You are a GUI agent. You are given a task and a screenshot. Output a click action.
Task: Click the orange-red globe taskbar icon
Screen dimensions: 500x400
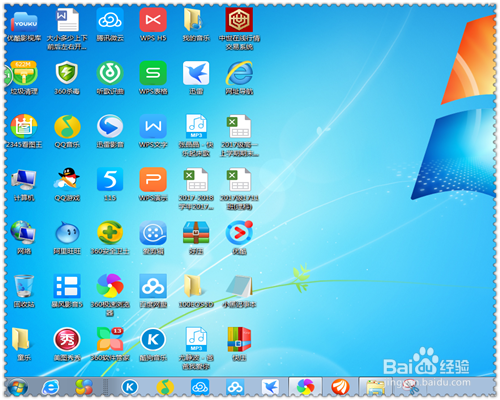(340, 387)
